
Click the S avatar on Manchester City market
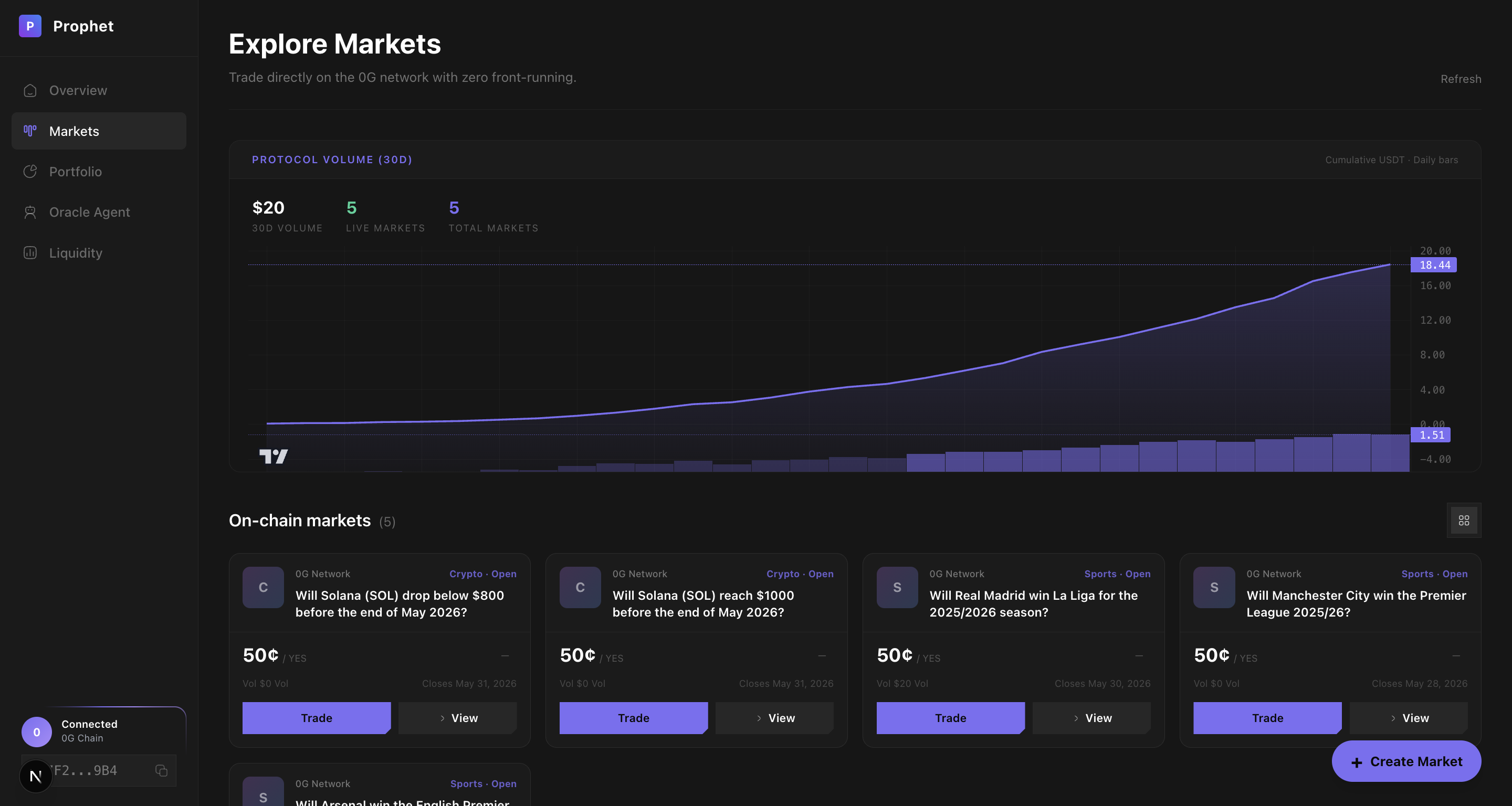click(x=1214, y=587)
